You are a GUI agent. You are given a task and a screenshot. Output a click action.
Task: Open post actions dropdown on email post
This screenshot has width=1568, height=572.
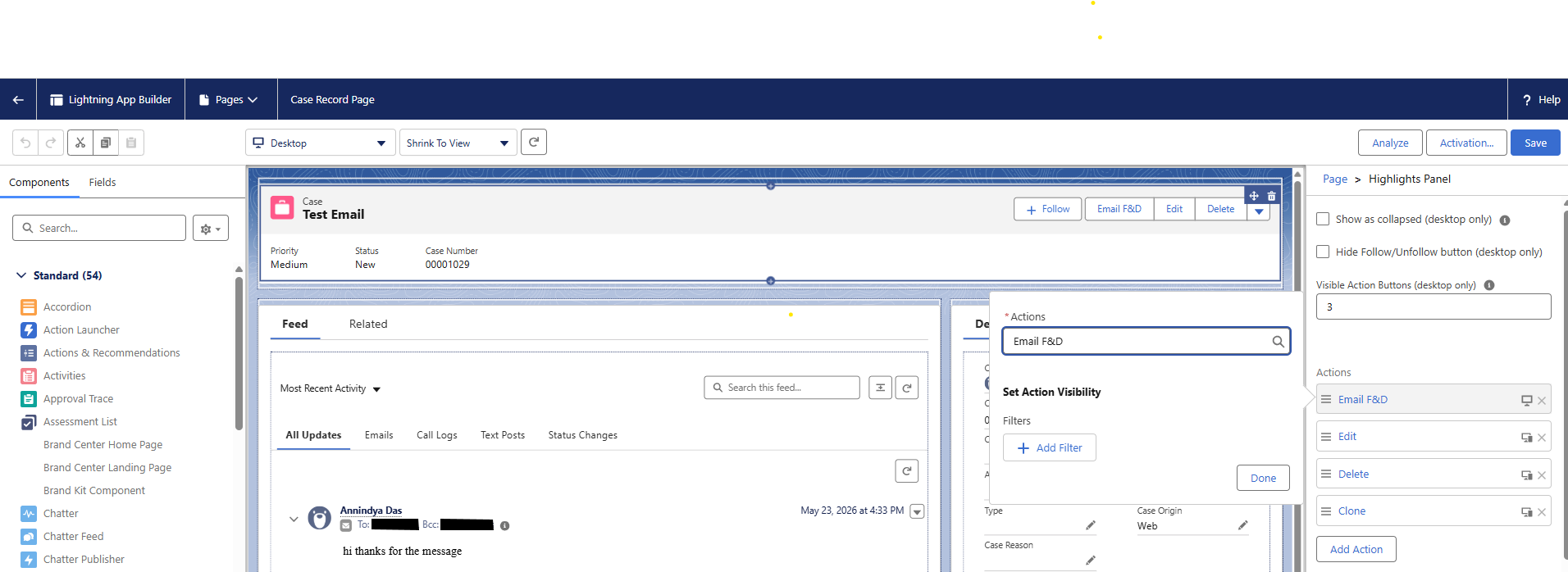pos(918,511)
